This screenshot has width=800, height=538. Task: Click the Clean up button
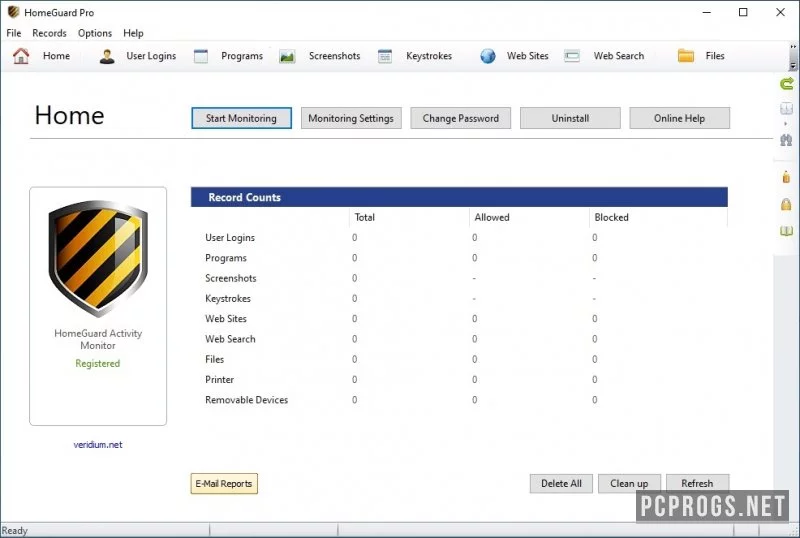click(629, 483)
